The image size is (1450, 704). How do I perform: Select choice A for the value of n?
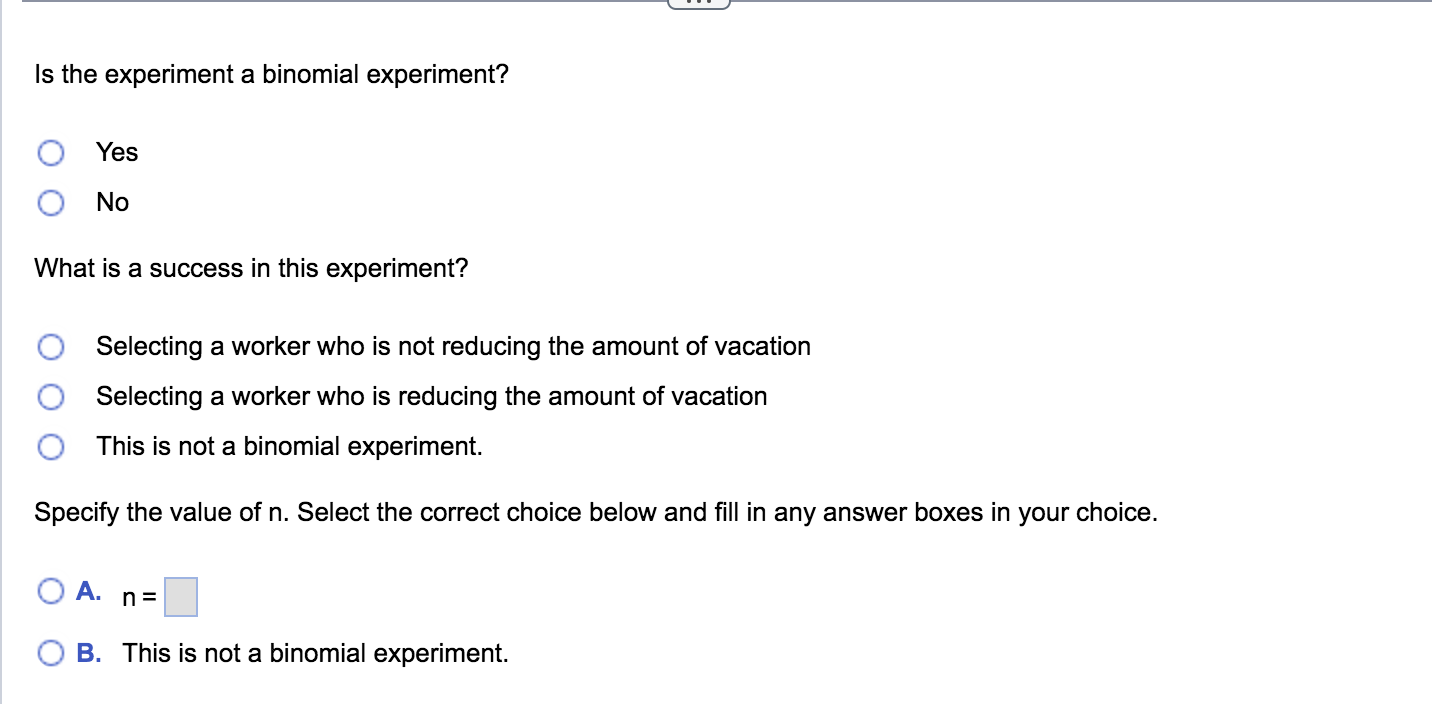[51, 591]
